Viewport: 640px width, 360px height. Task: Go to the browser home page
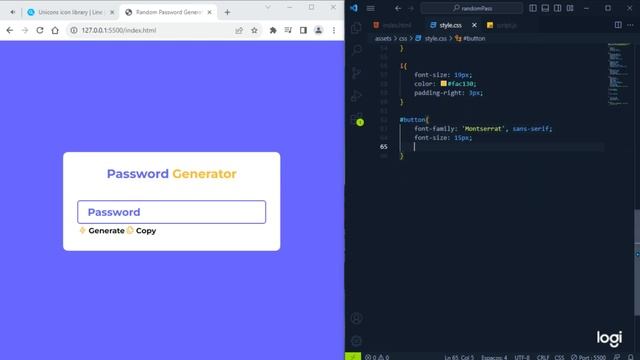point(55,30)
